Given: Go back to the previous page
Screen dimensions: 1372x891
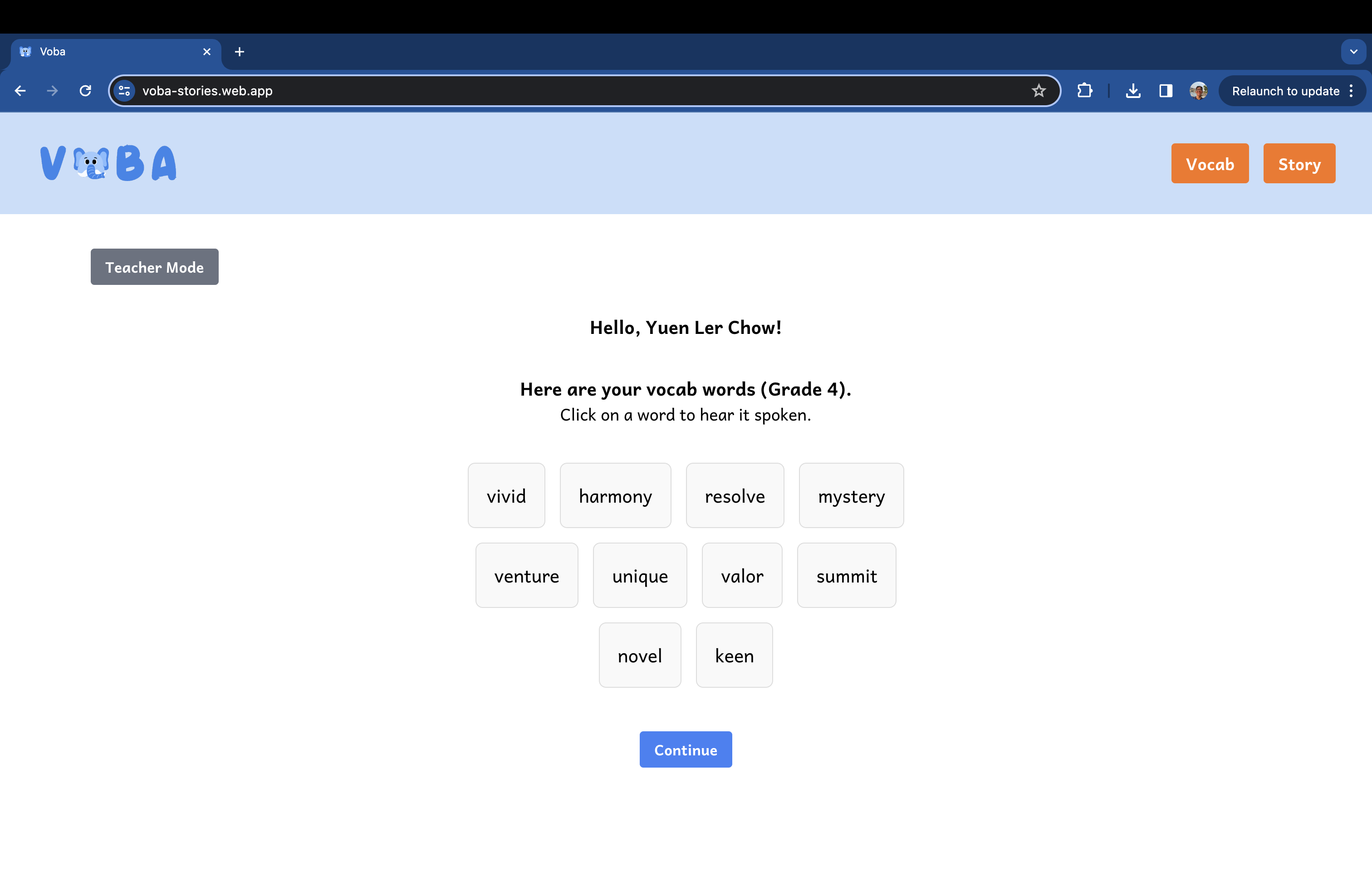Looking at the screenshot, I should pos(20,91).
